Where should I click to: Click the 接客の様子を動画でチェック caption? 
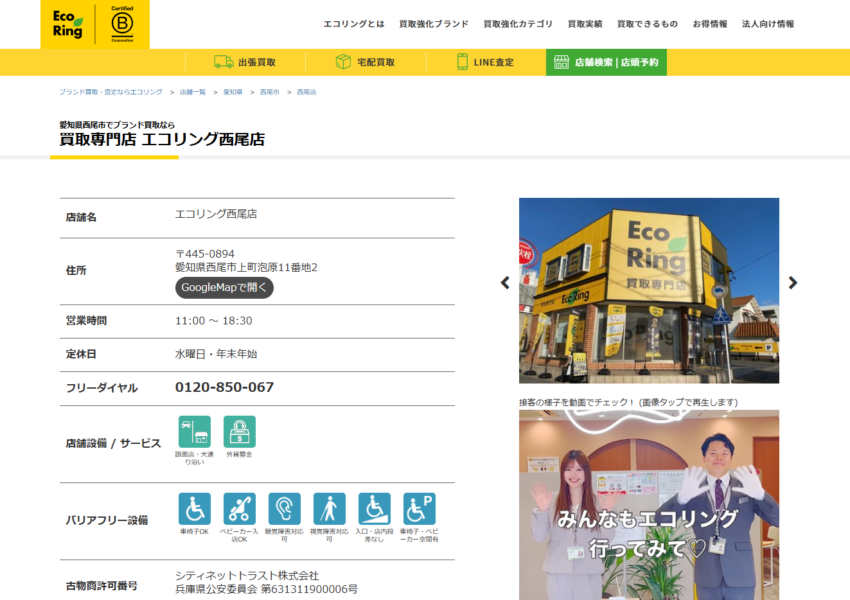tap(628, 402)
